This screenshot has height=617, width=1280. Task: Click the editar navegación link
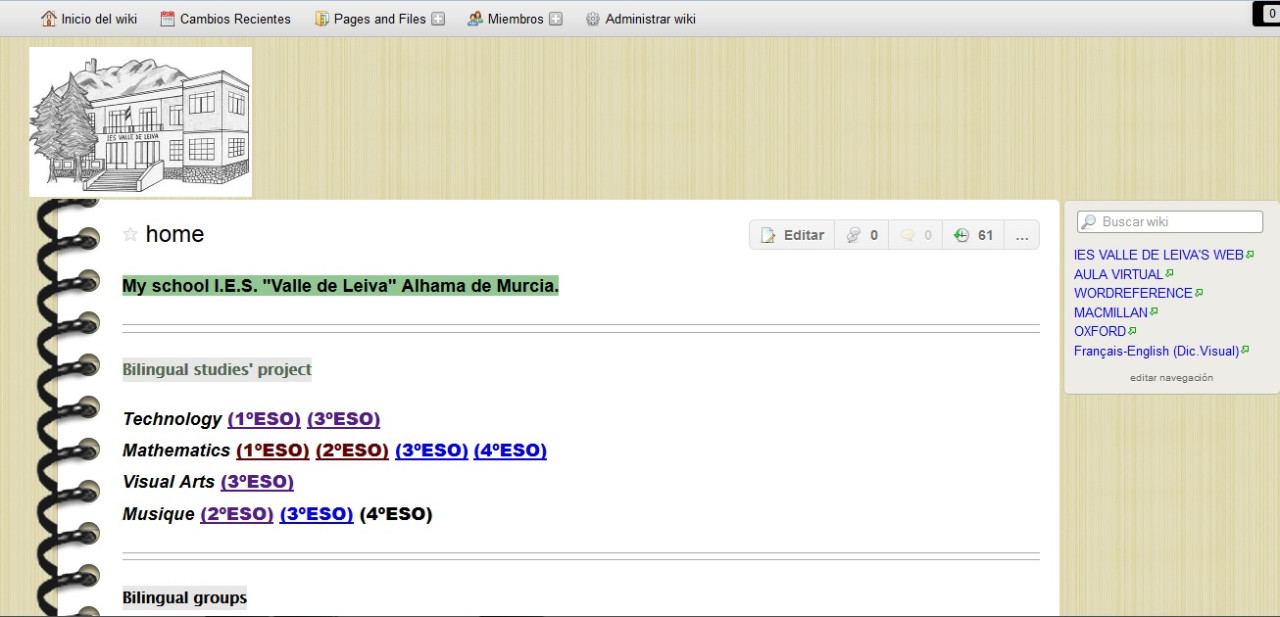tap(1171, 378)
